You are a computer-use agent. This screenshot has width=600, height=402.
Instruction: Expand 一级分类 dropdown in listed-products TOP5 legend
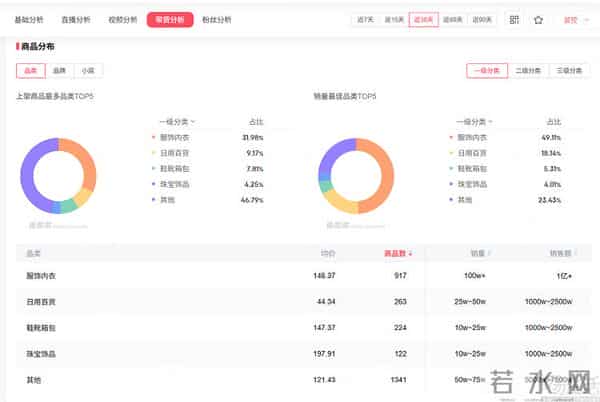(177, 122)
